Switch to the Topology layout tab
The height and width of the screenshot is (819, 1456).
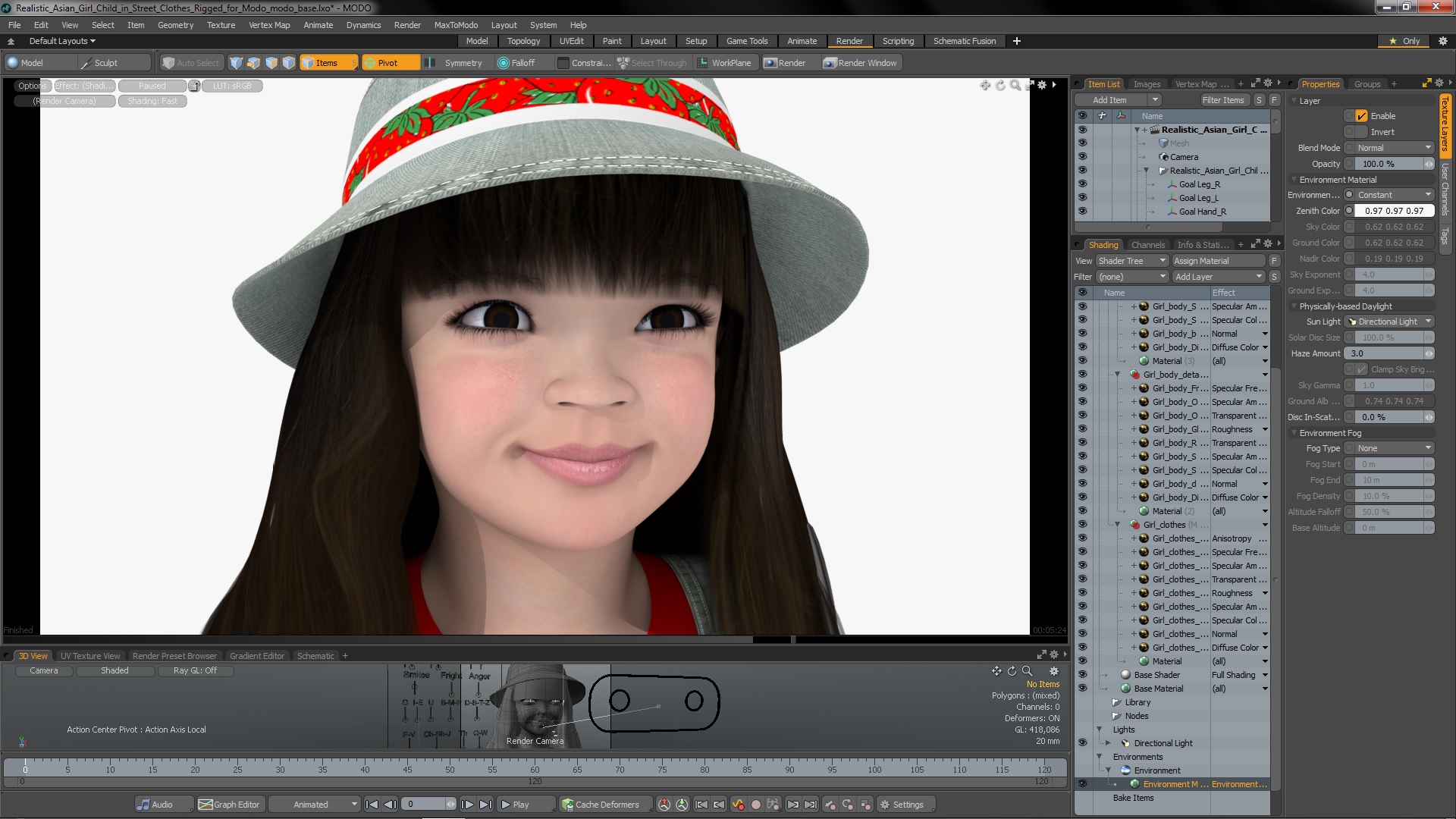(523, 41)
